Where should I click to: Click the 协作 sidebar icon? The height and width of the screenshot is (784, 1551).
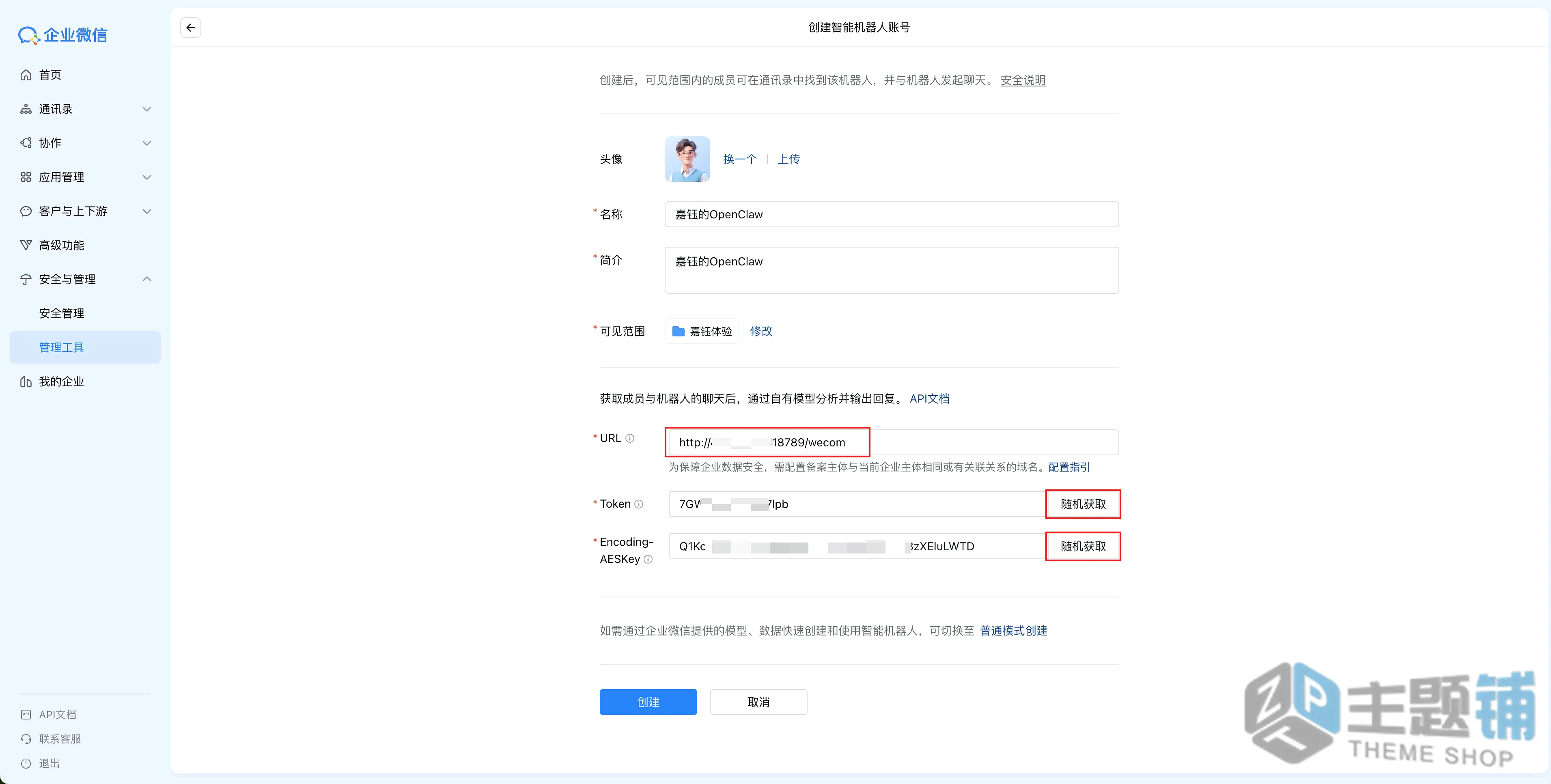[26, 143]
